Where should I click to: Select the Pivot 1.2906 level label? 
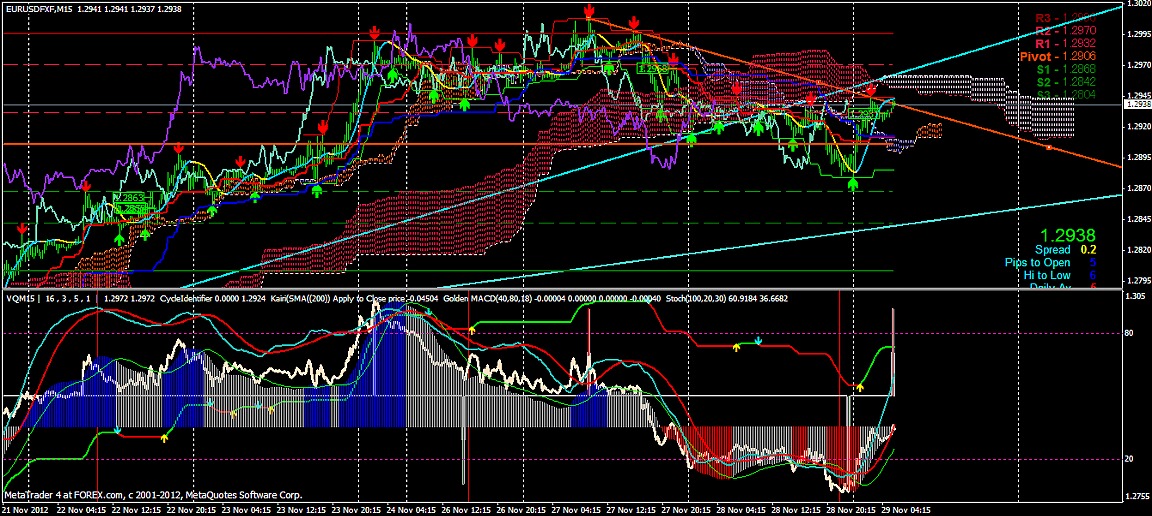point(1066,57)
